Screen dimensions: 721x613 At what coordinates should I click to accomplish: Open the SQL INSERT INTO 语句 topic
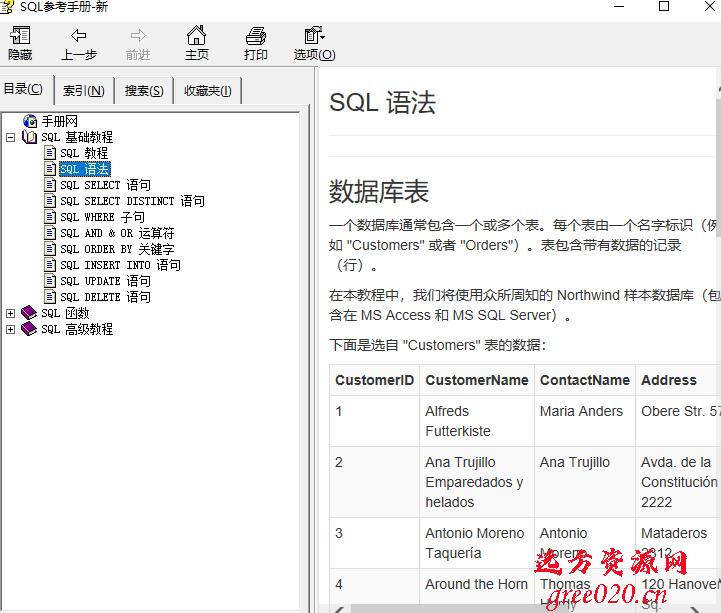click(120, 265)
